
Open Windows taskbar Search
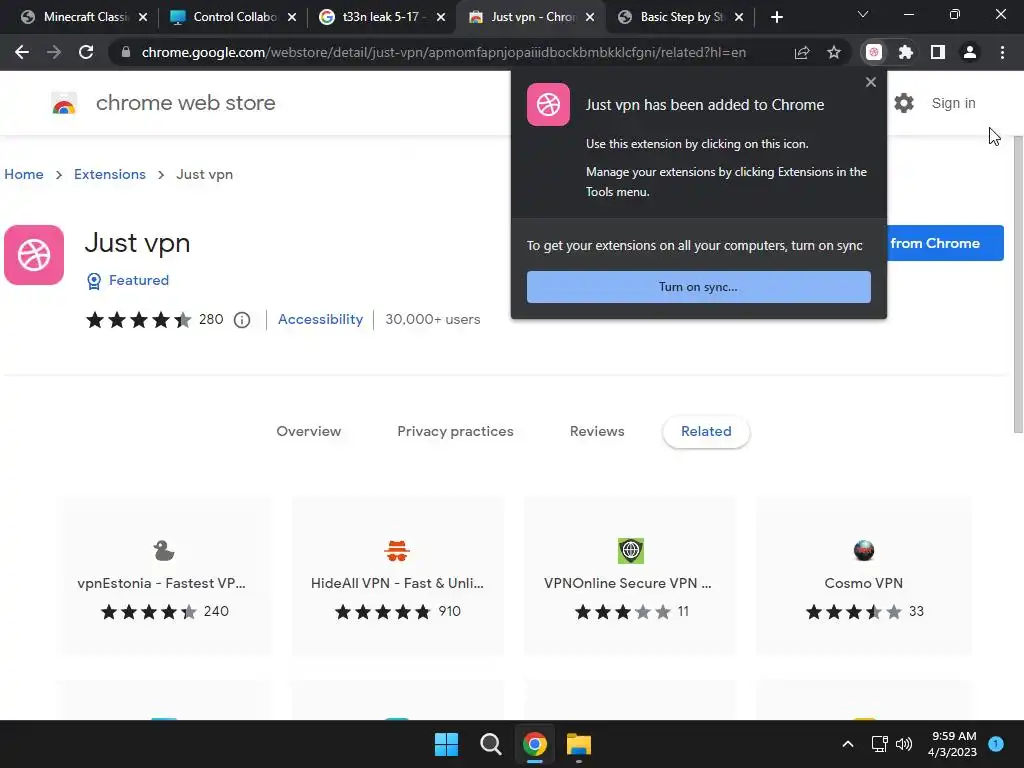[x=490, y=744]
